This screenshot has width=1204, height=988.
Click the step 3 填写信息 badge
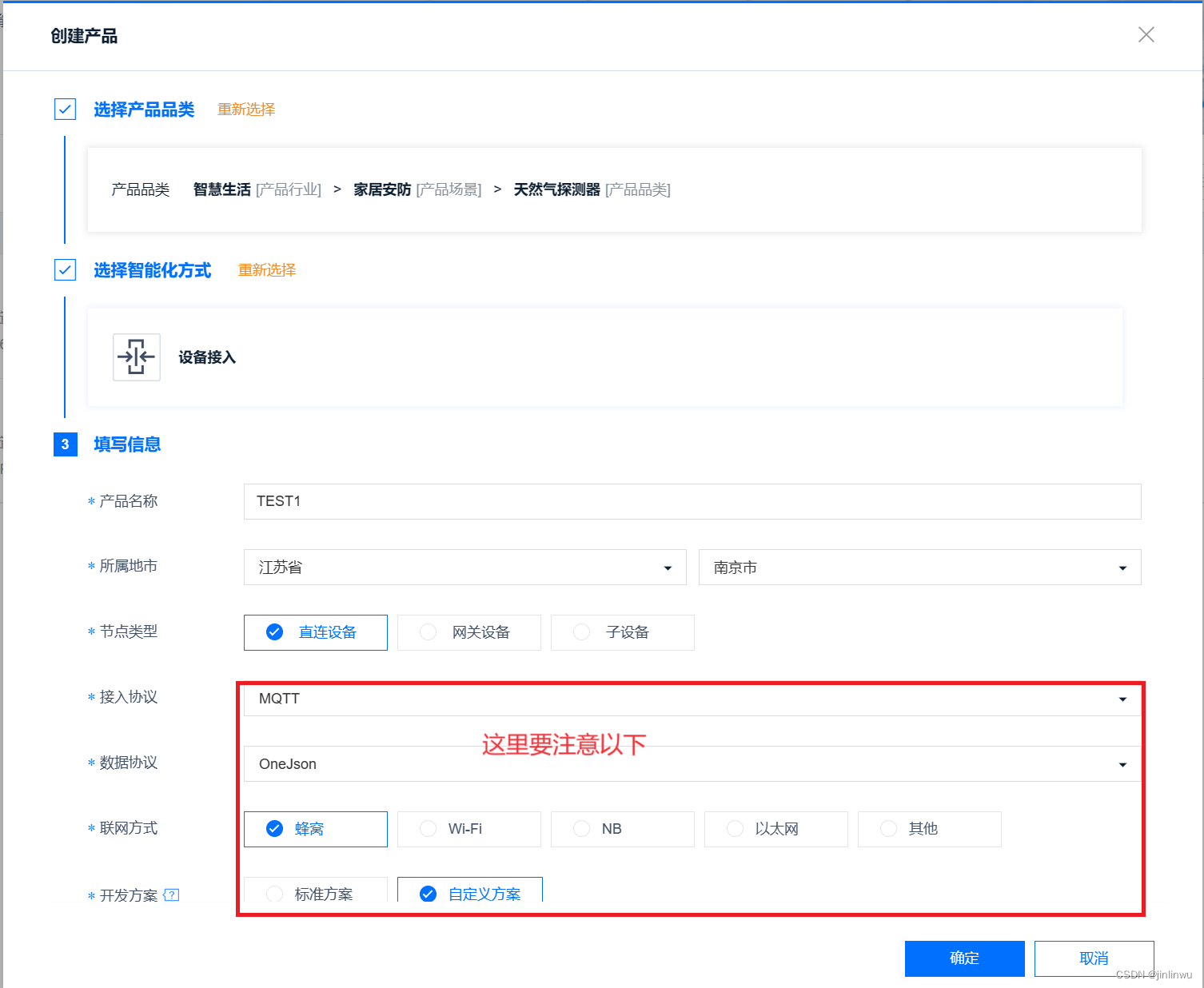point(65,444)
